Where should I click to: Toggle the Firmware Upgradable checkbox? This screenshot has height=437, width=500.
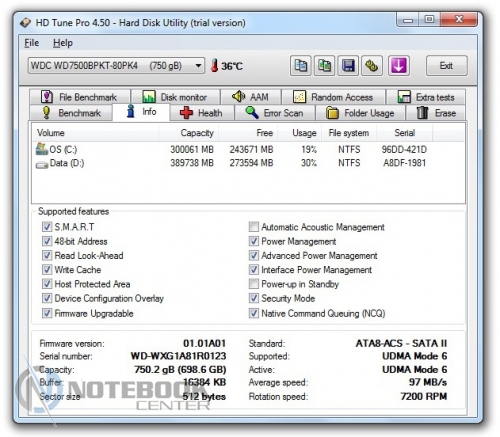click(47, 313)
